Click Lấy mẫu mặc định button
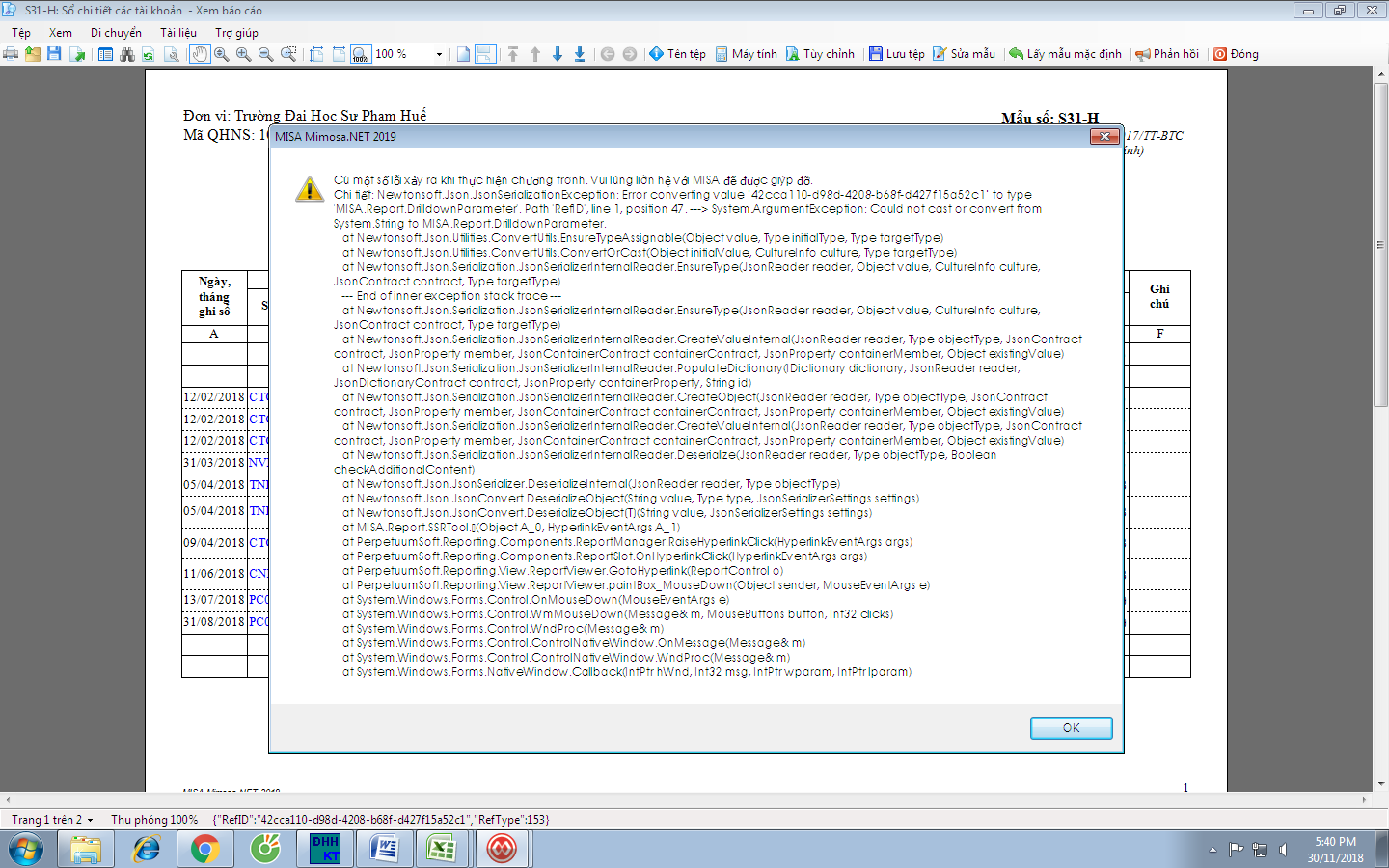This screenshot has width=1389, height=868. tap(1065, 54)
